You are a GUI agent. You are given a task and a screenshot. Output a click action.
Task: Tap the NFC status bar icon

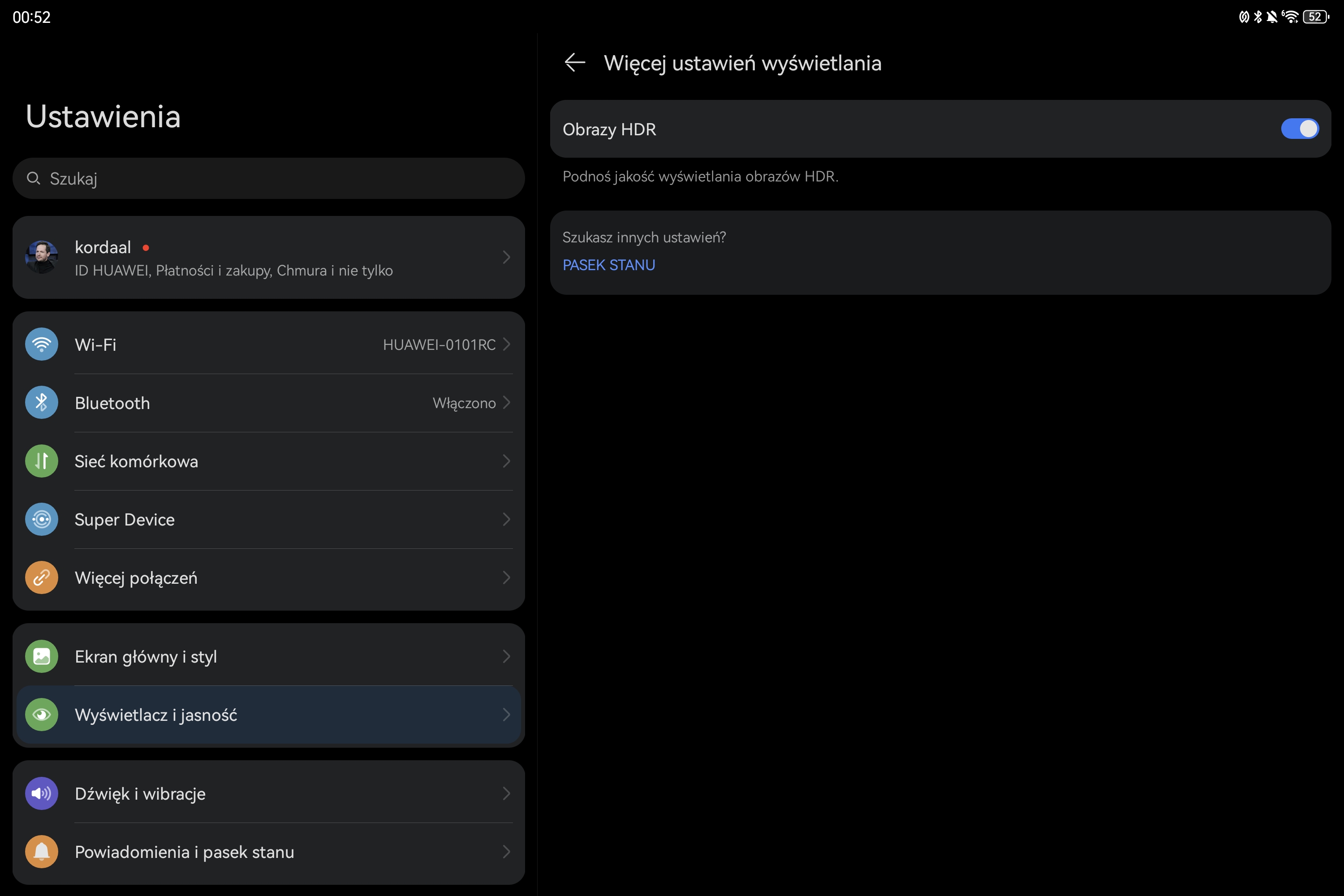click(x=1244, y=17)
